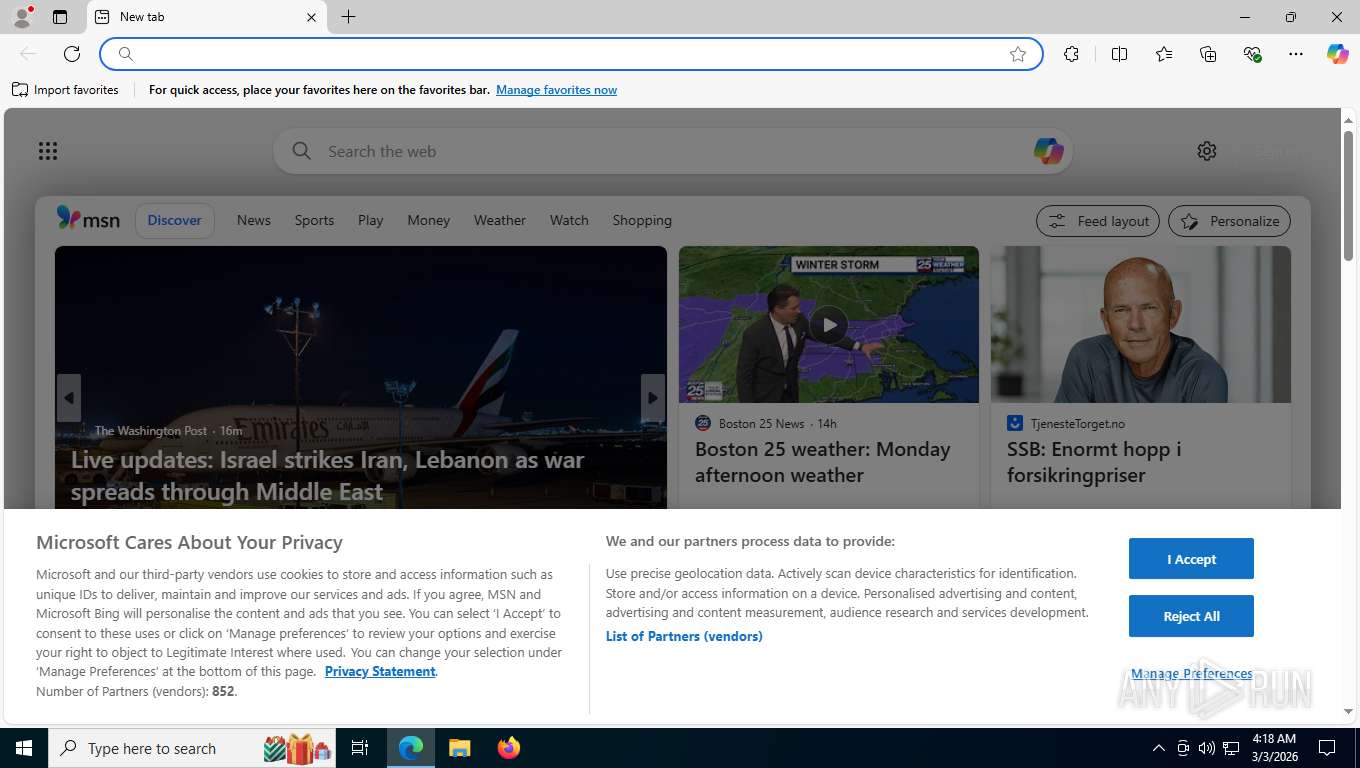
Task: Switch to the News tab
Action: (254, 220)
